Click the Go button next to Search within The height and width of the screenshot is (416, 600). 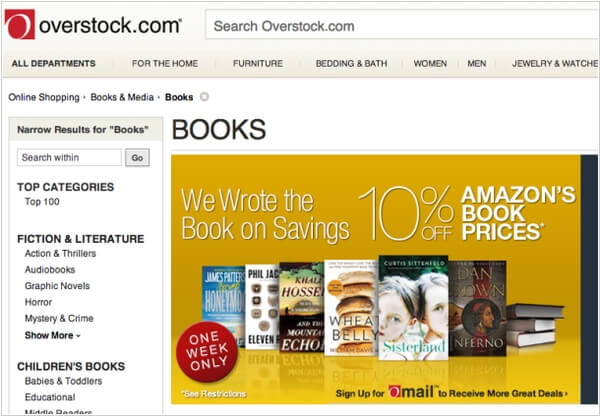137,158
